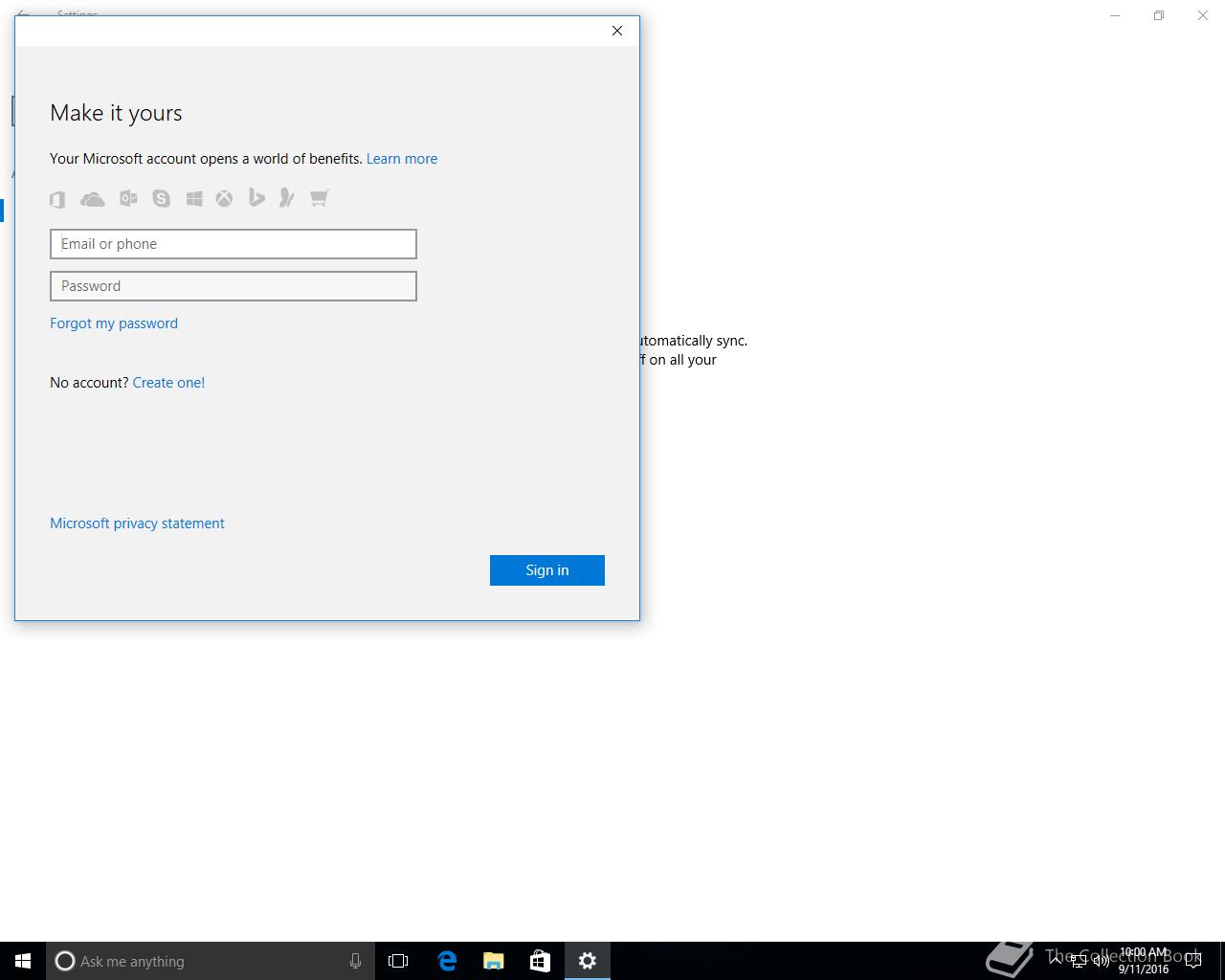Minimize the Settings window
This screenshot has width=1225, height=980.
1115,15
